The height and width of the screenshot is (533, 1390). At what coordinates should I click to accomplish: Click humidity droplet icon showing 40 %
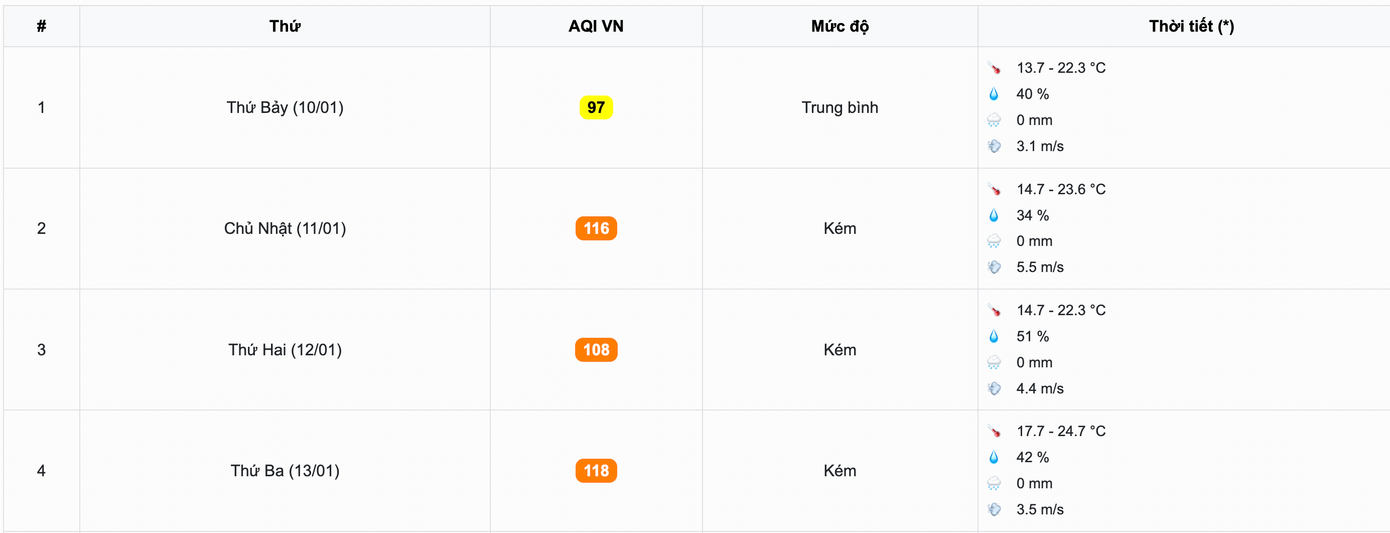click(x=994, y=94)
